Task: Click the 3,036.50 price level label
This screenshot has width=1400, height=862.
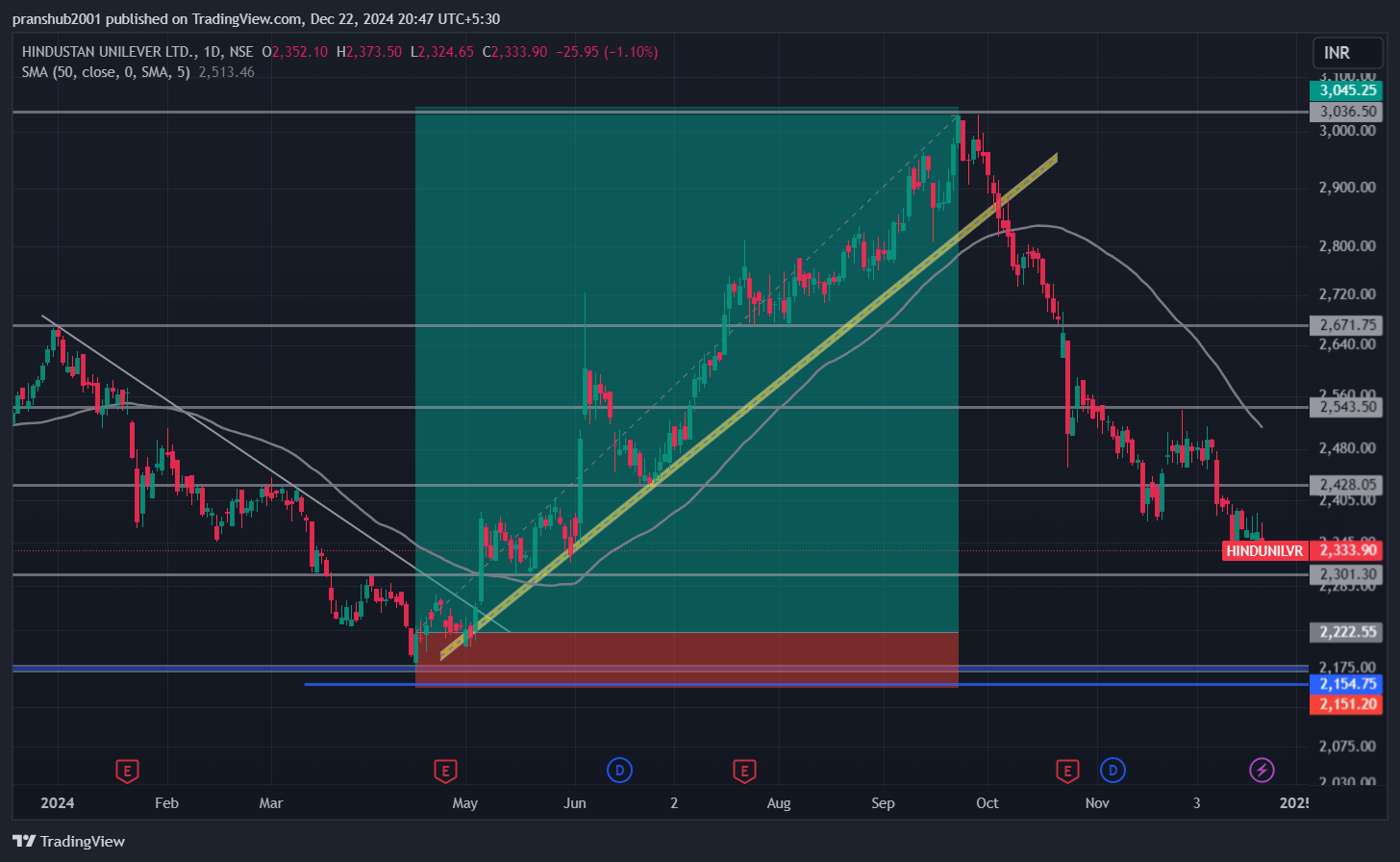Action: click(1347, 112)
